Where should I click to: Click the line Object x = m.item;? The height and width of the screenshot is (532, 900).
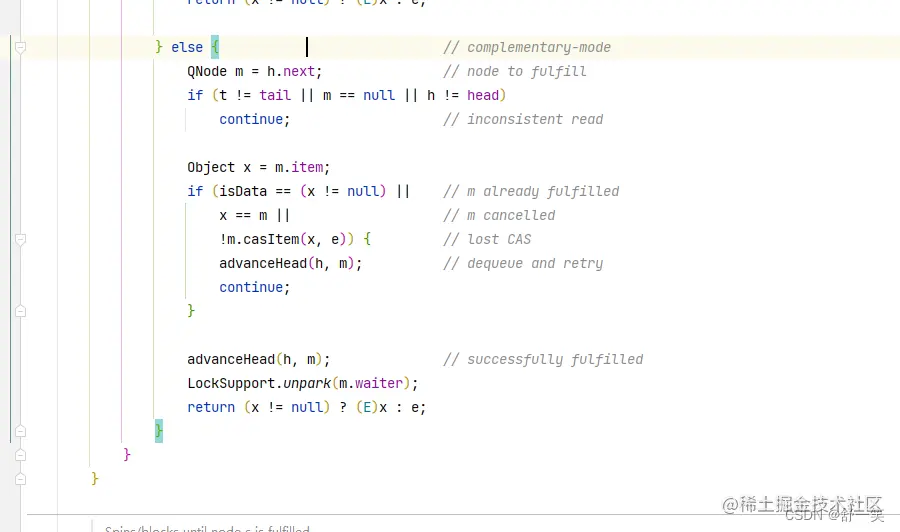point(258,168)
